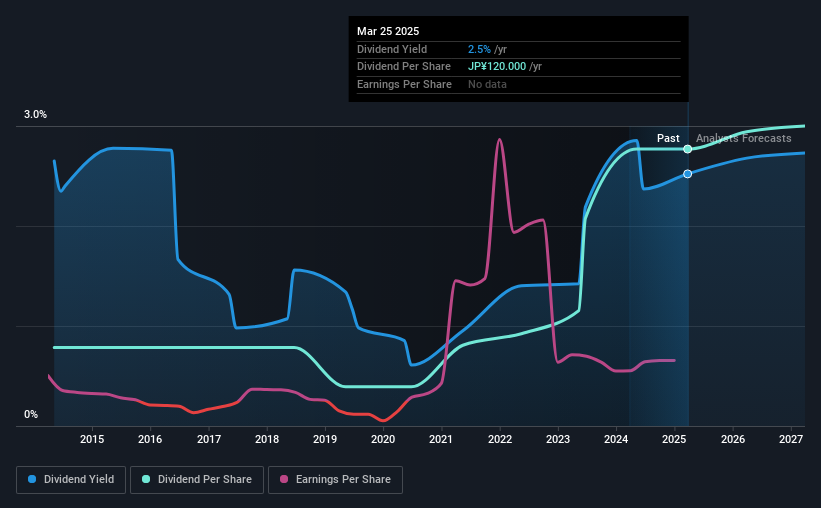The width and height of the screenshot is (821, 508).
Task: Click the 2024 x-axis label
Action: (x=616, y=439)
